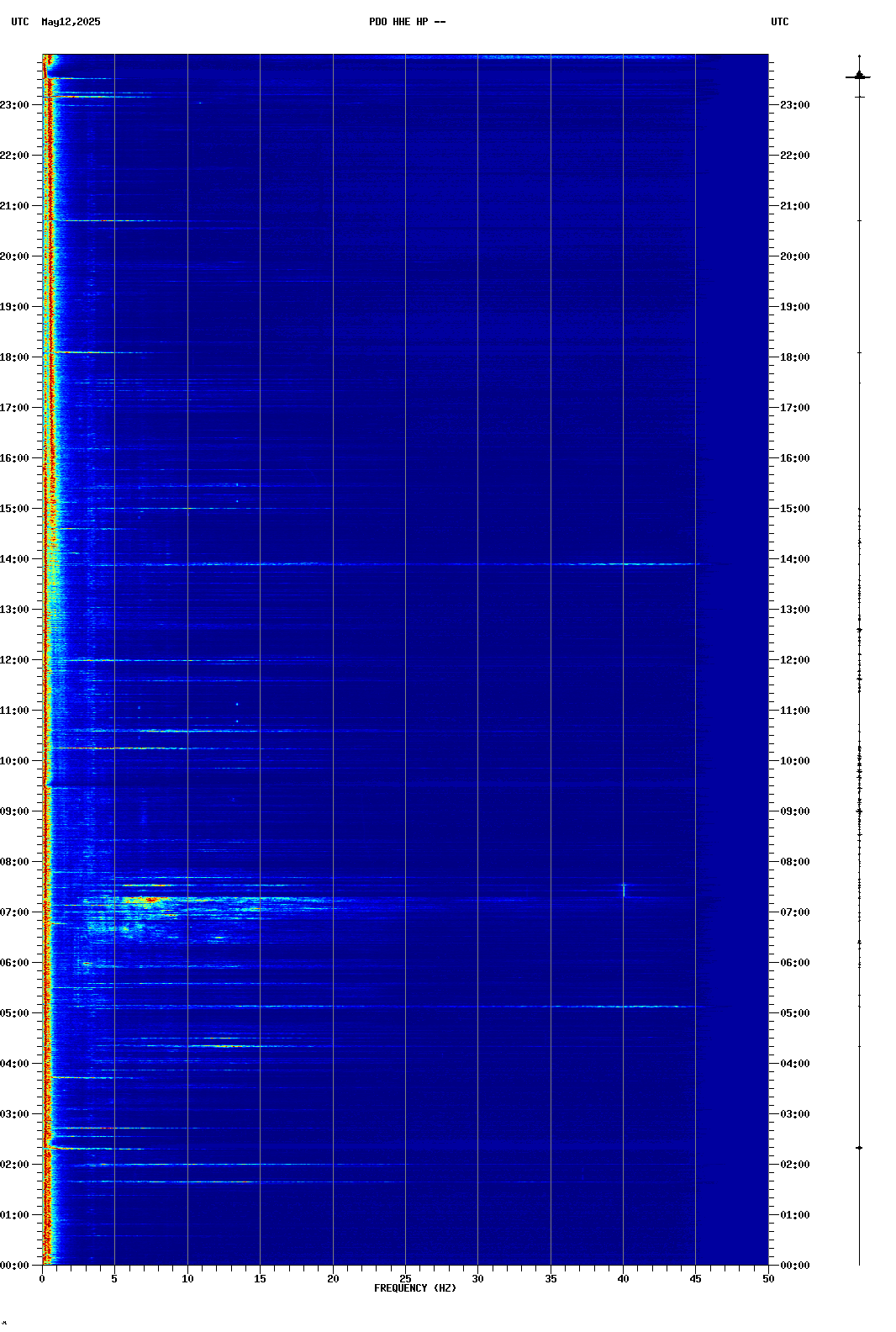Select the 23:00 label on right axis
Screen dimensions: 896x1332
click(795, 105)
